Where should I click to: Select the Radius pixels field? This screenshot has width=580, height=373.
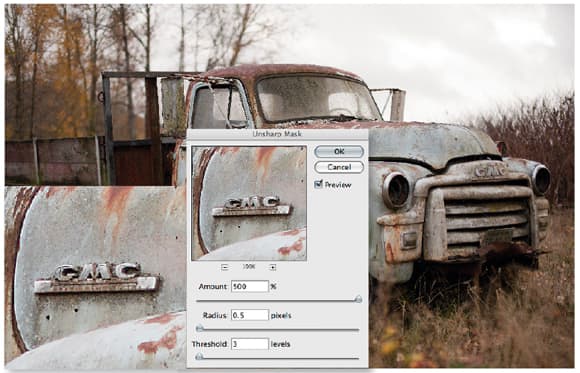click(250, 315)
